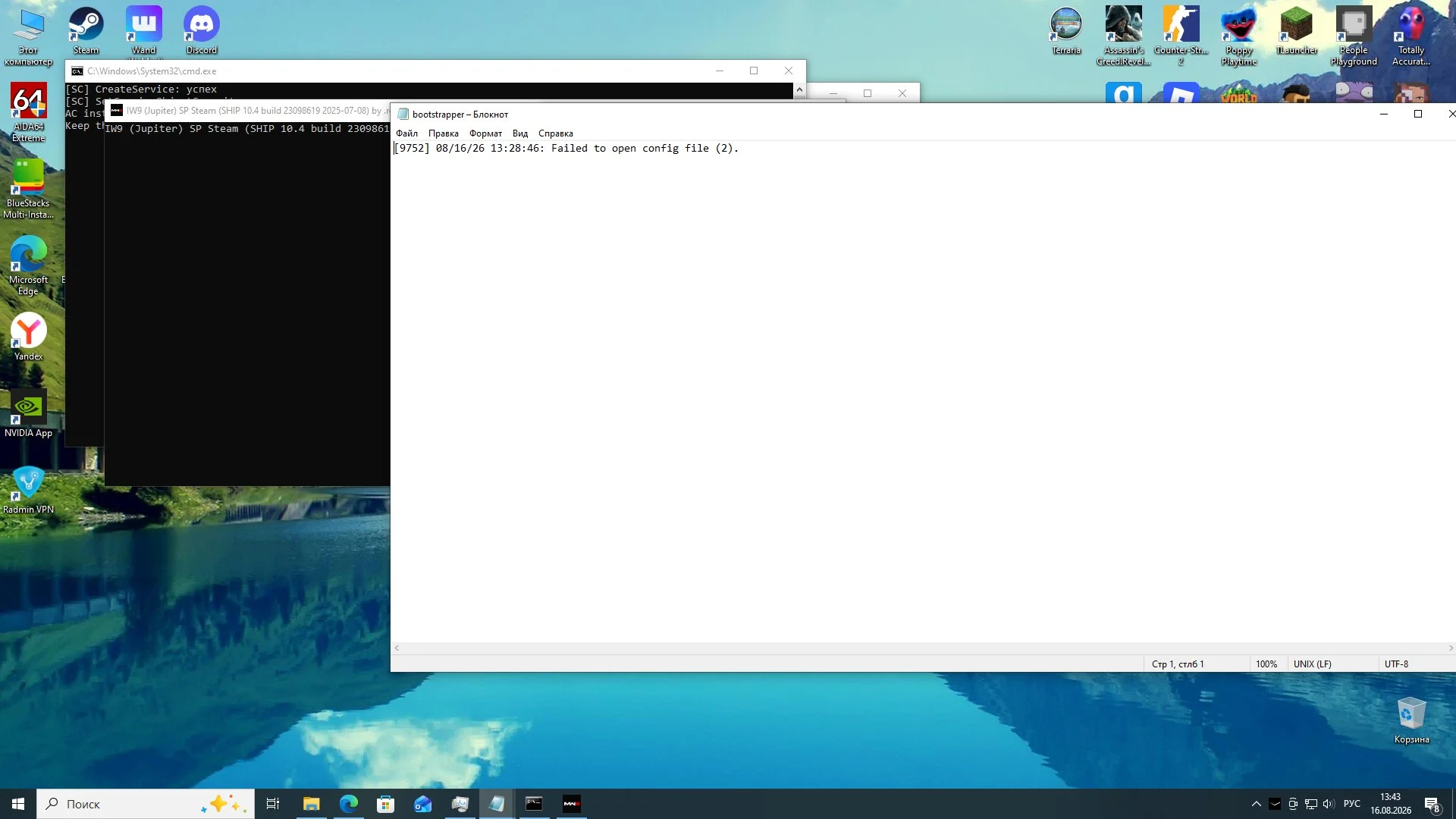The height and width of the screenshot is (819, 1456).
Task: Open the Корзина recycle bin
Action: 1411,720
